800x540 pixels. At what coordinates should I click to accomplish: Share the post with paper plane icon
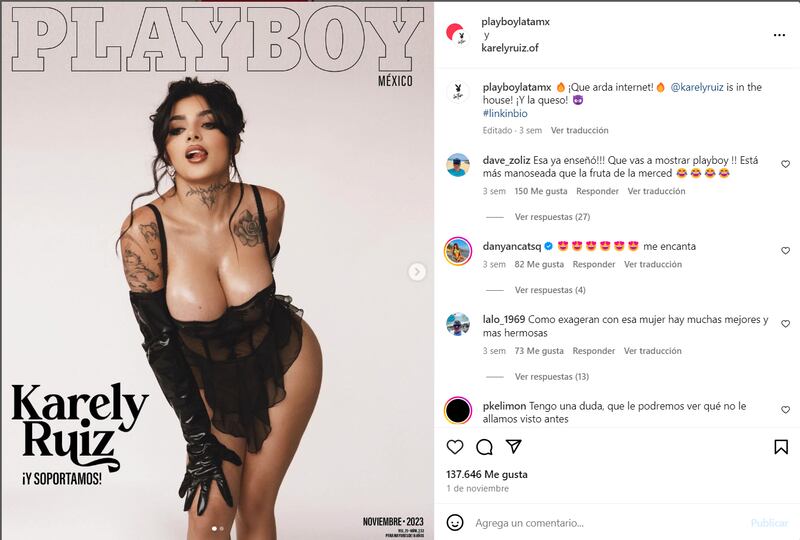[514, 447]
